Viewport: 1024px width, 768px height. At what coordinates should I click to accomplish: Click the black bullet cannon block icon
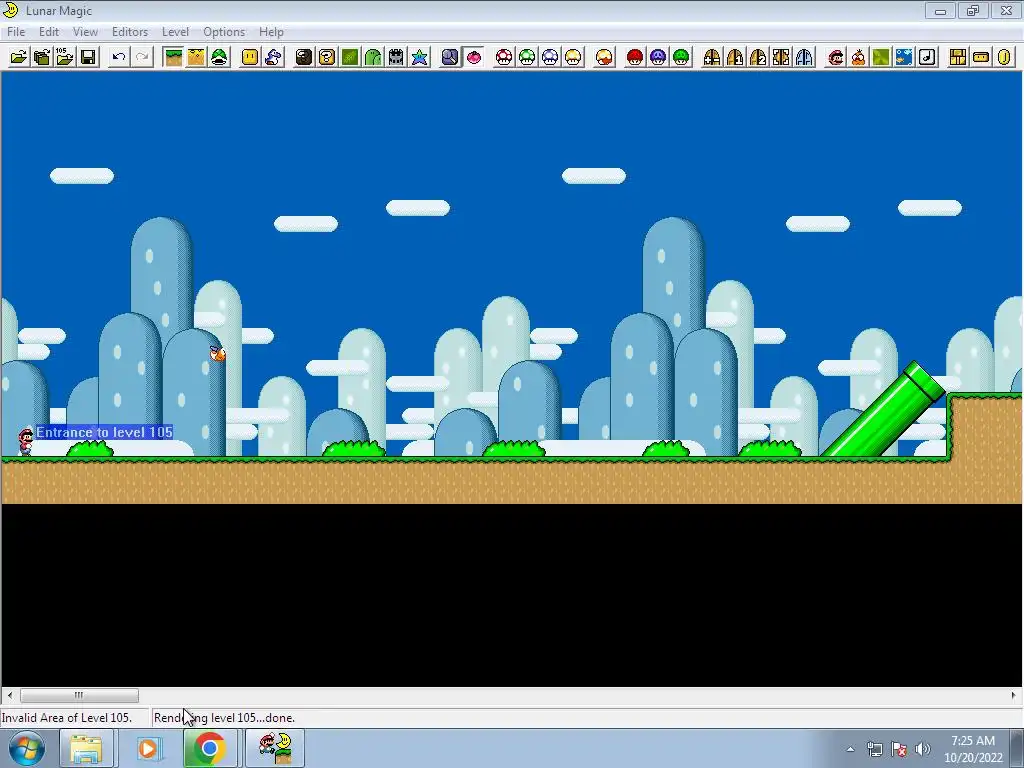coord(304,57)
